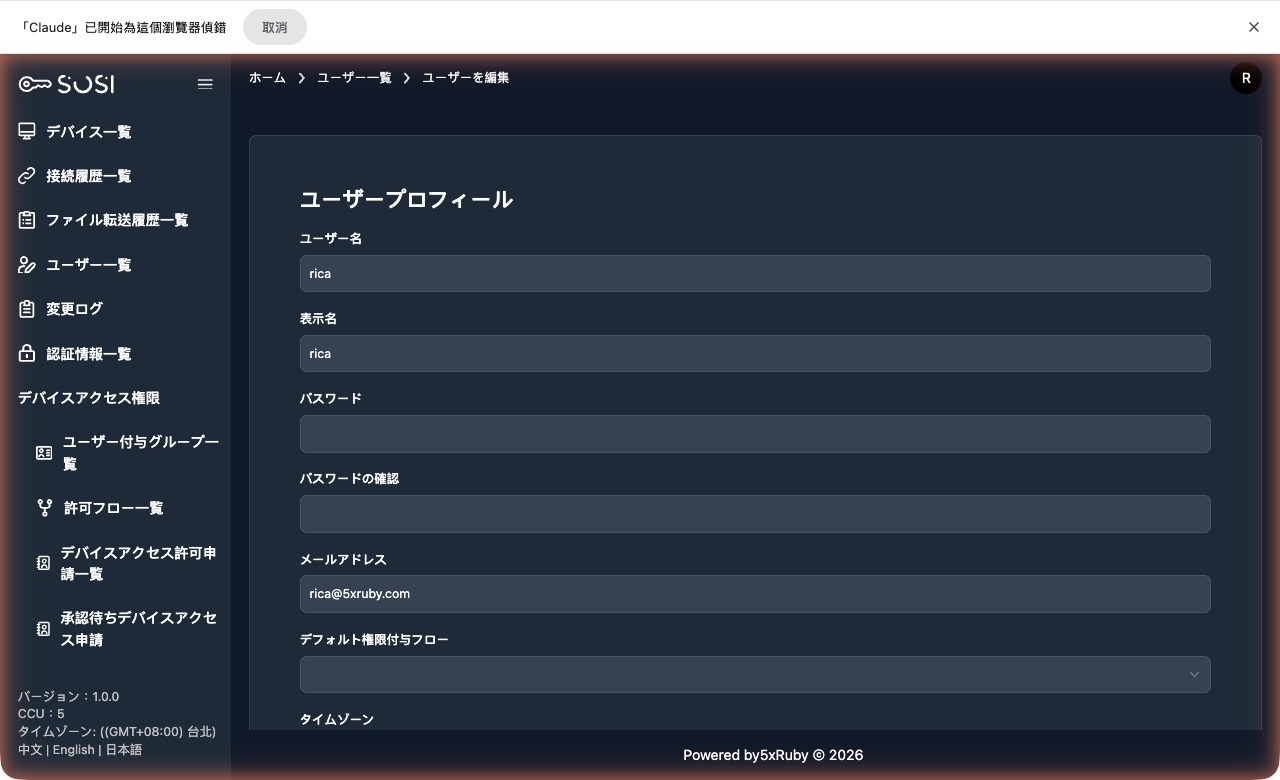The height and width of the screenshot is (780, 1280).
Task: Switch language to English
Action: (x=74, y=749)
